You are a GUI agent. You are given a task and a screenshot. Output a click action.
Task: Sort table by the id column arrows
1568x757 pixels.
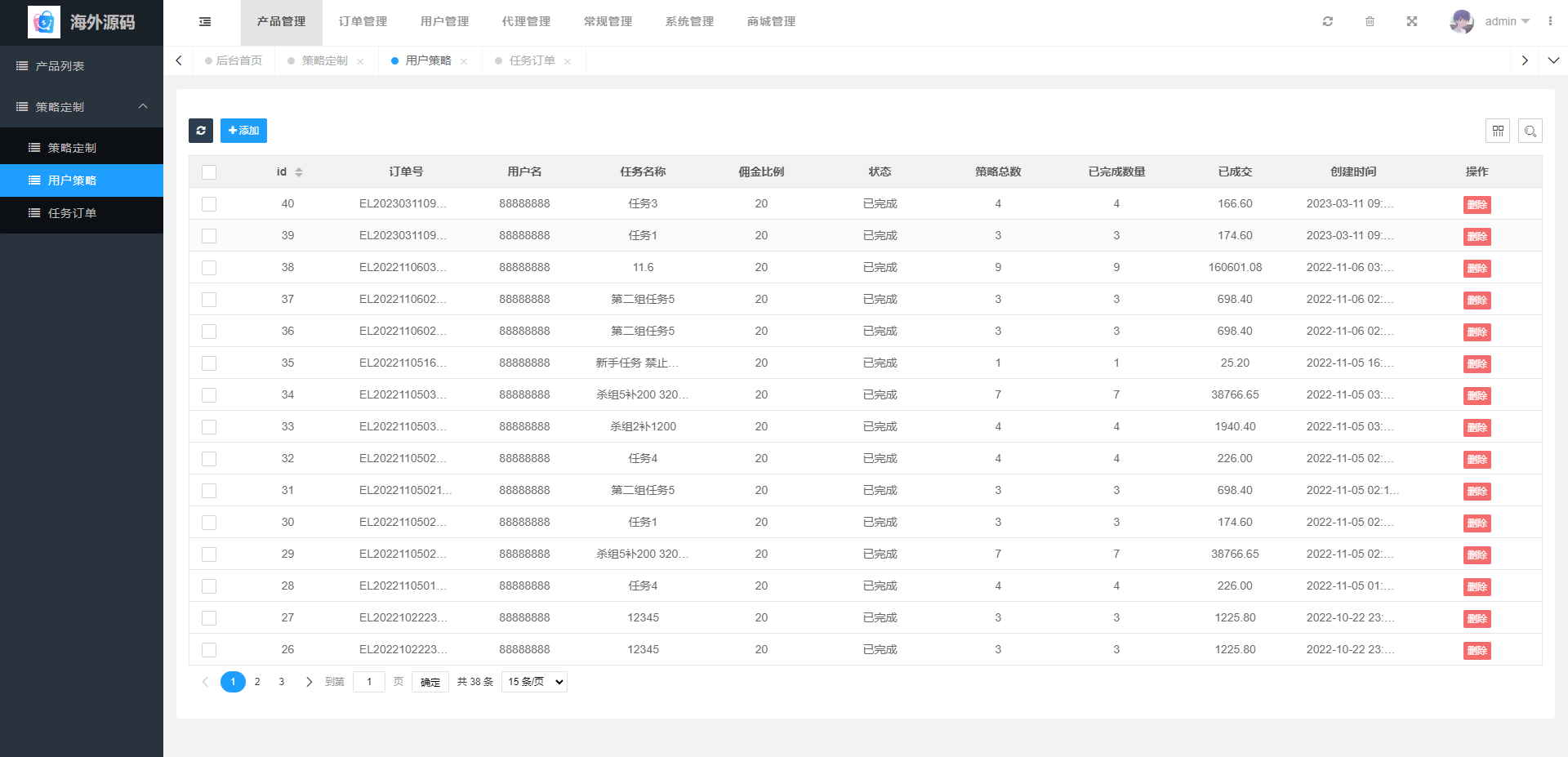[x=299, y=172]
